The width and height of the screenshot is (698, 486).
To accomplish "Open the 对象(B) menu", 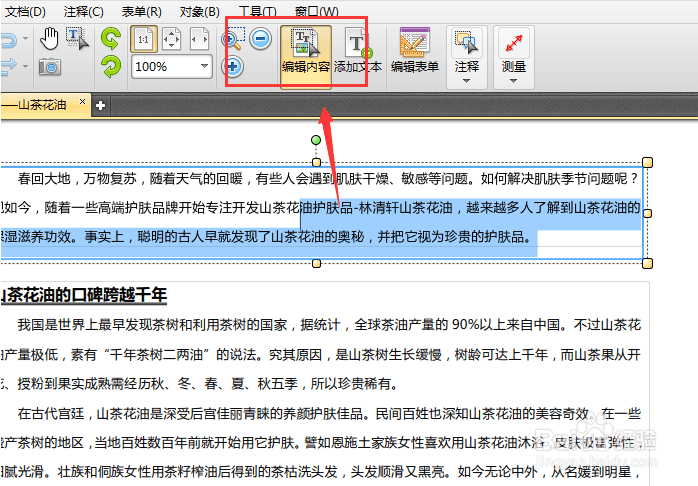I will pyautogui.click(x=199, y=11).
